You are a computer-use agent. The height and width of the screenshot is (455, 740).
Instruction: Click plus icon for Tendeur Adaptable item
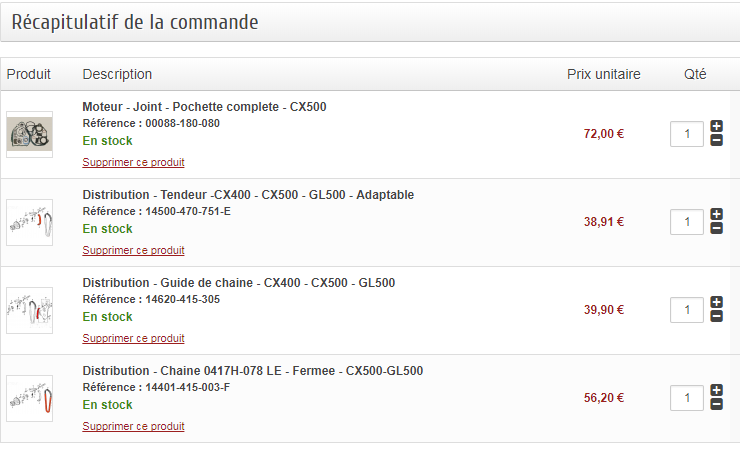point(716,214)
